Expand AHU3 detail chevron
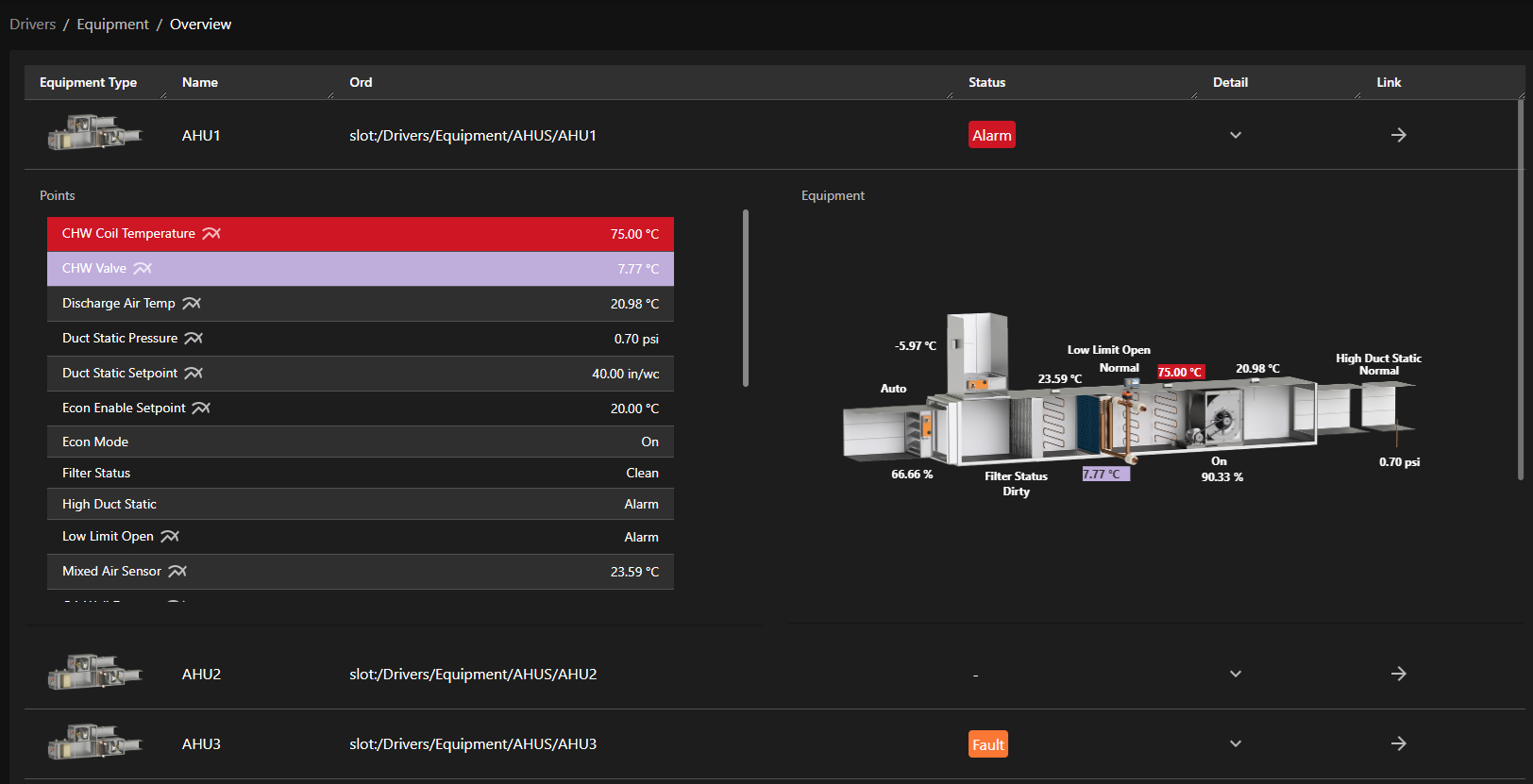 [x=1235, y=744]
